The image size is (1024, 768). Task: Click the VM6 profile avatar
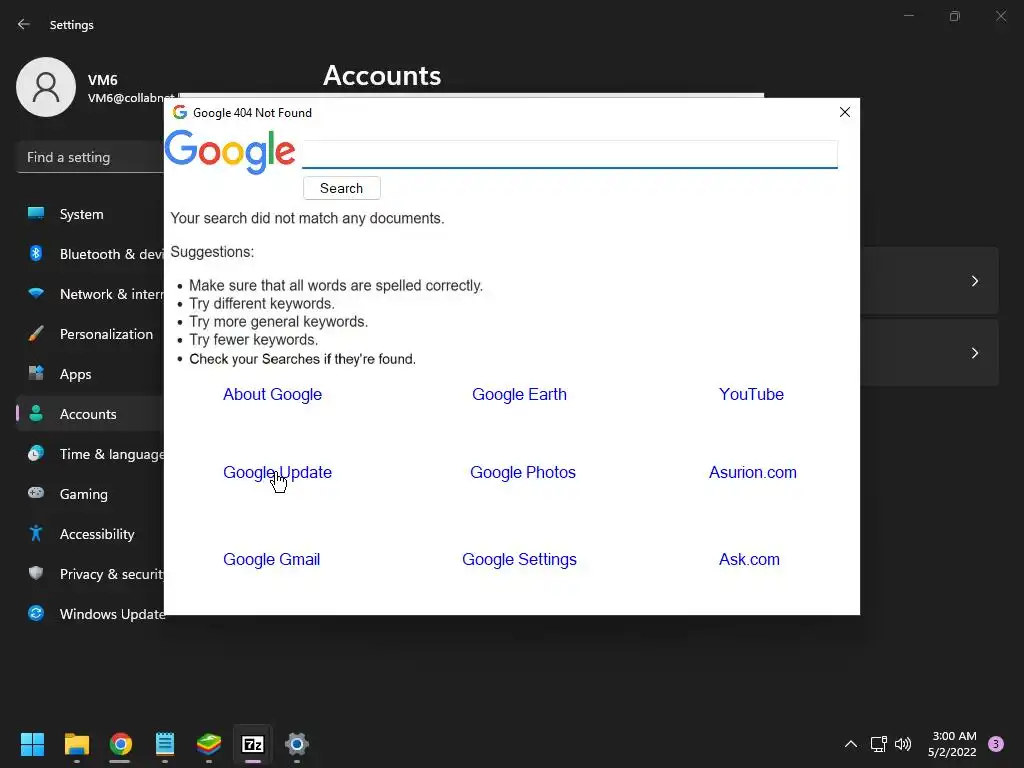click(46, 87)
